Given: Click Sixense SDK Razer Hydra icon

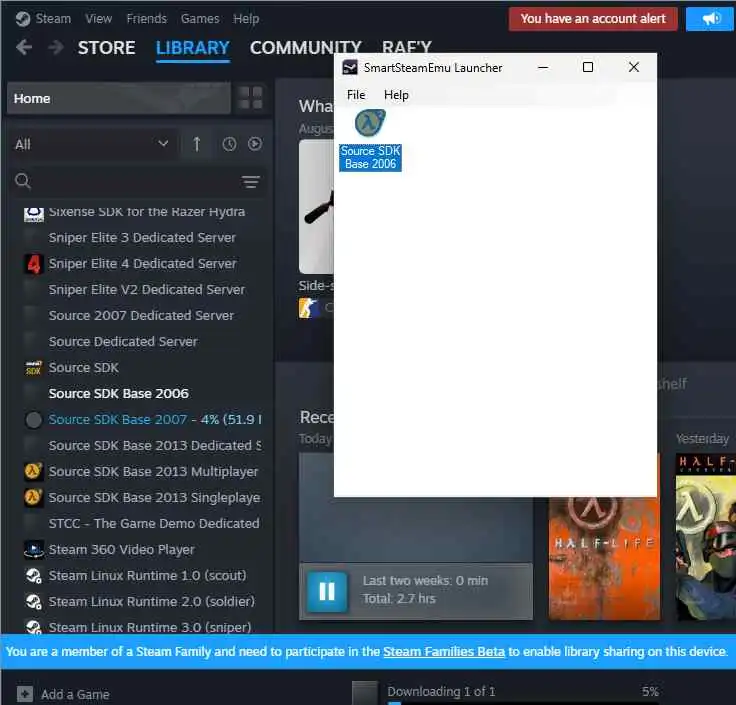Looking at the screenshot, I should click(34, 214).
